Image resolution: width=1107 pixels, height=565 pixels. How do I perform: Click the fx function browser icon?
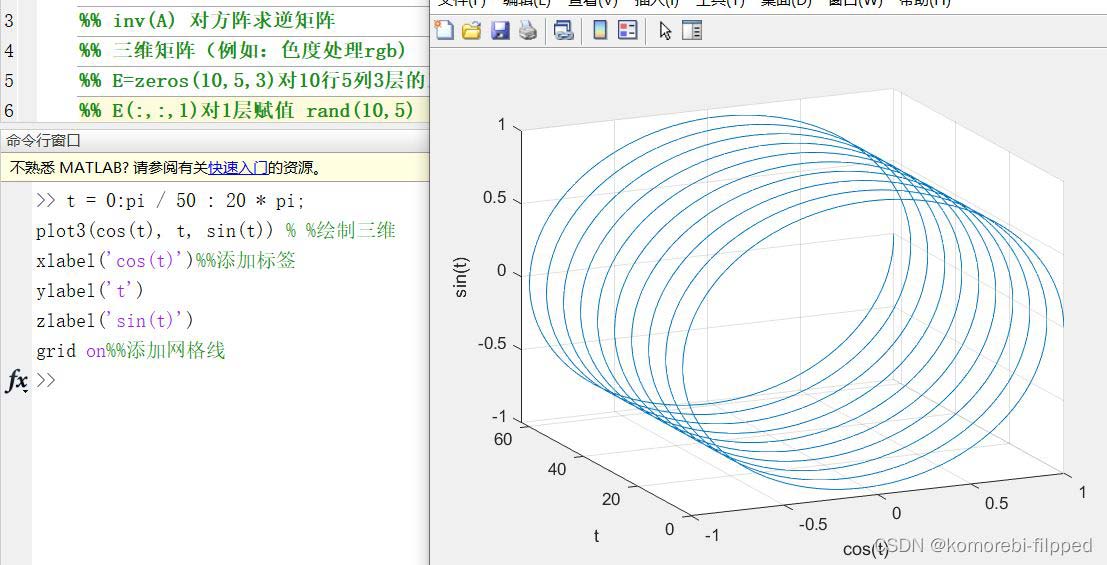[x=17, y=381]
